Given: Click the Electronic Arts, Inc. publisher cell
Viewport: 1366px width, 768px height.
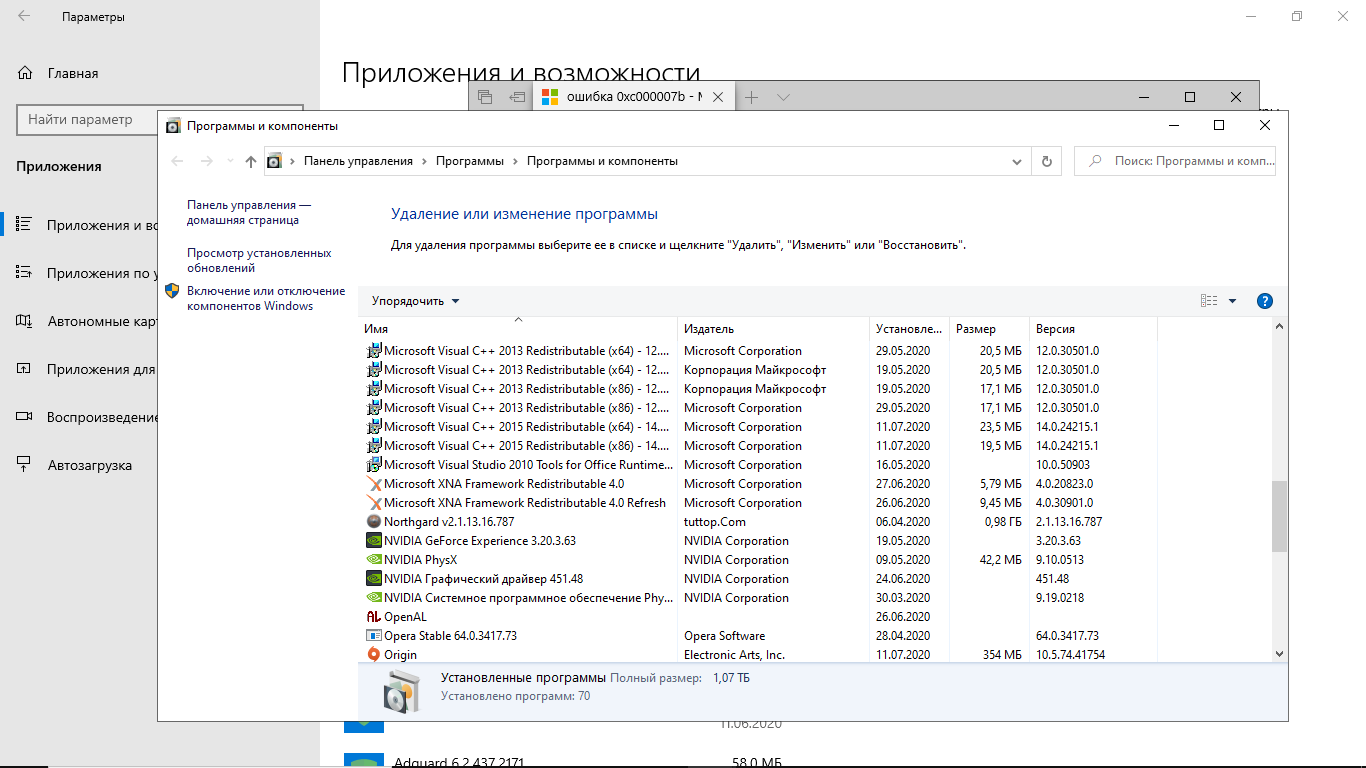Looking at the screenshot, I should 734,655.
